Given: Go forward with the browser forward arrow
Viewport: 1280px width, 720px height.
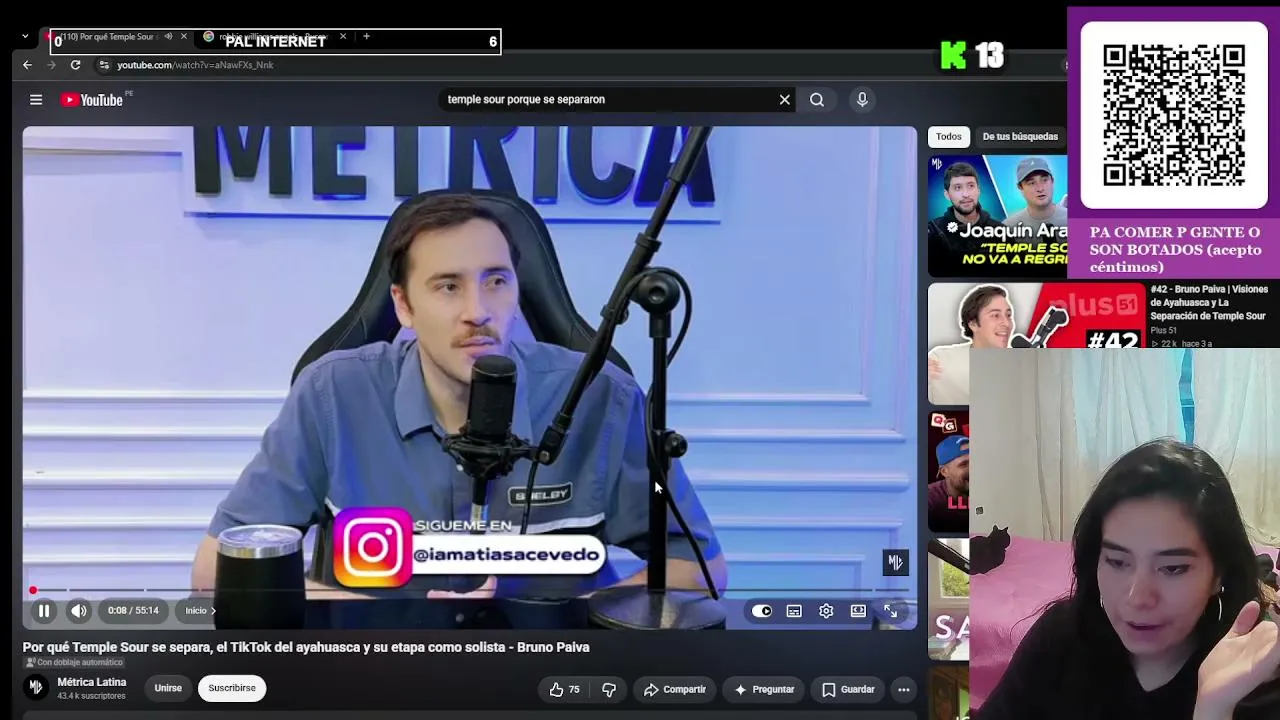Looking at the screenshot, I should point(51,65).
